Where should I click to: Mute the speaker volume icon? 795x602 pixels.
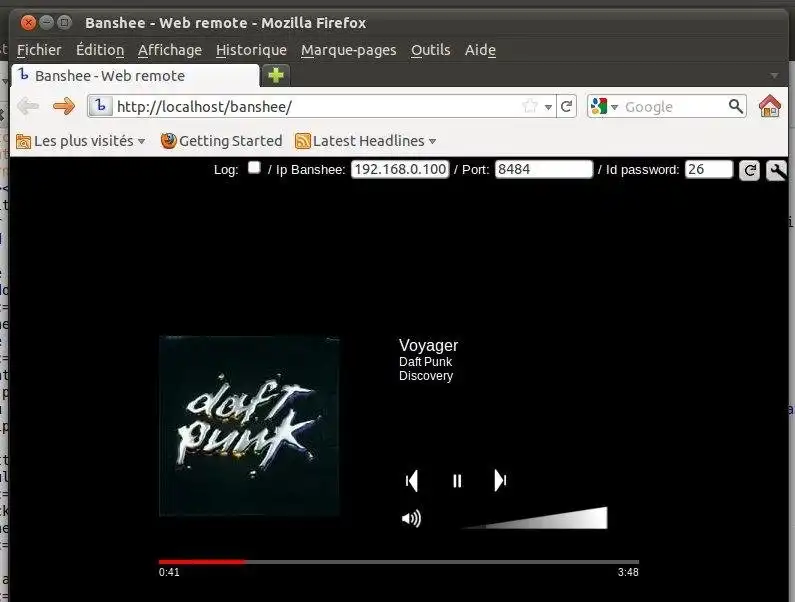[x=411, y=518]
